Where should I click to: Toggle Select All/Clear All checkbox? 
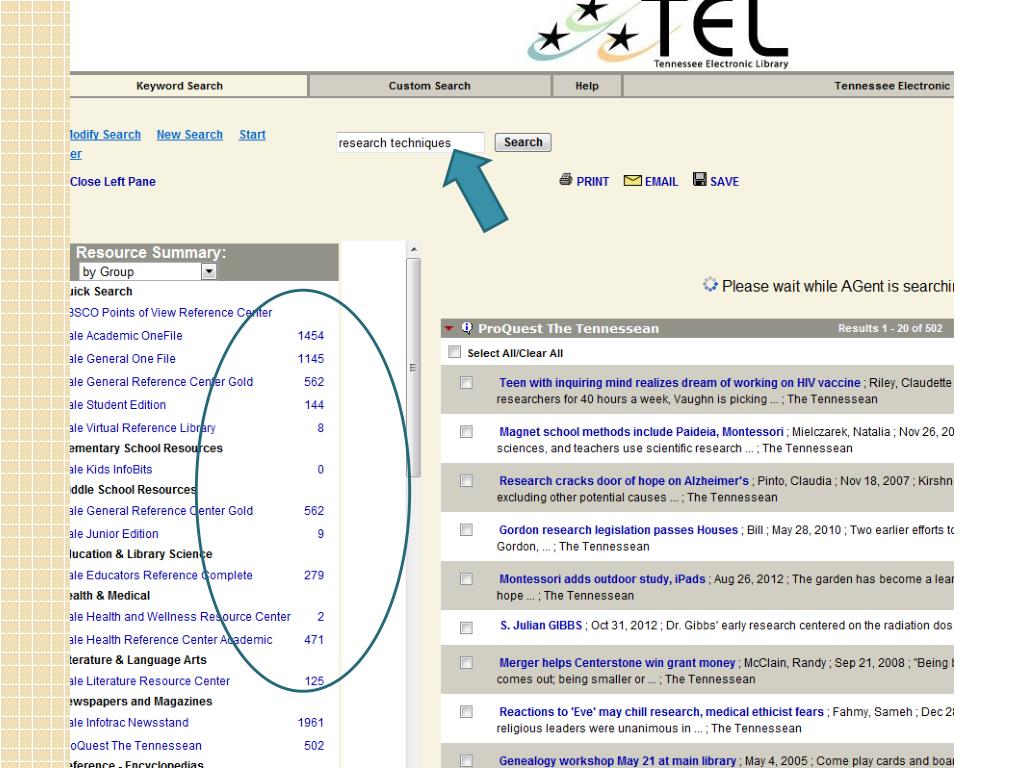pos(455,352)
